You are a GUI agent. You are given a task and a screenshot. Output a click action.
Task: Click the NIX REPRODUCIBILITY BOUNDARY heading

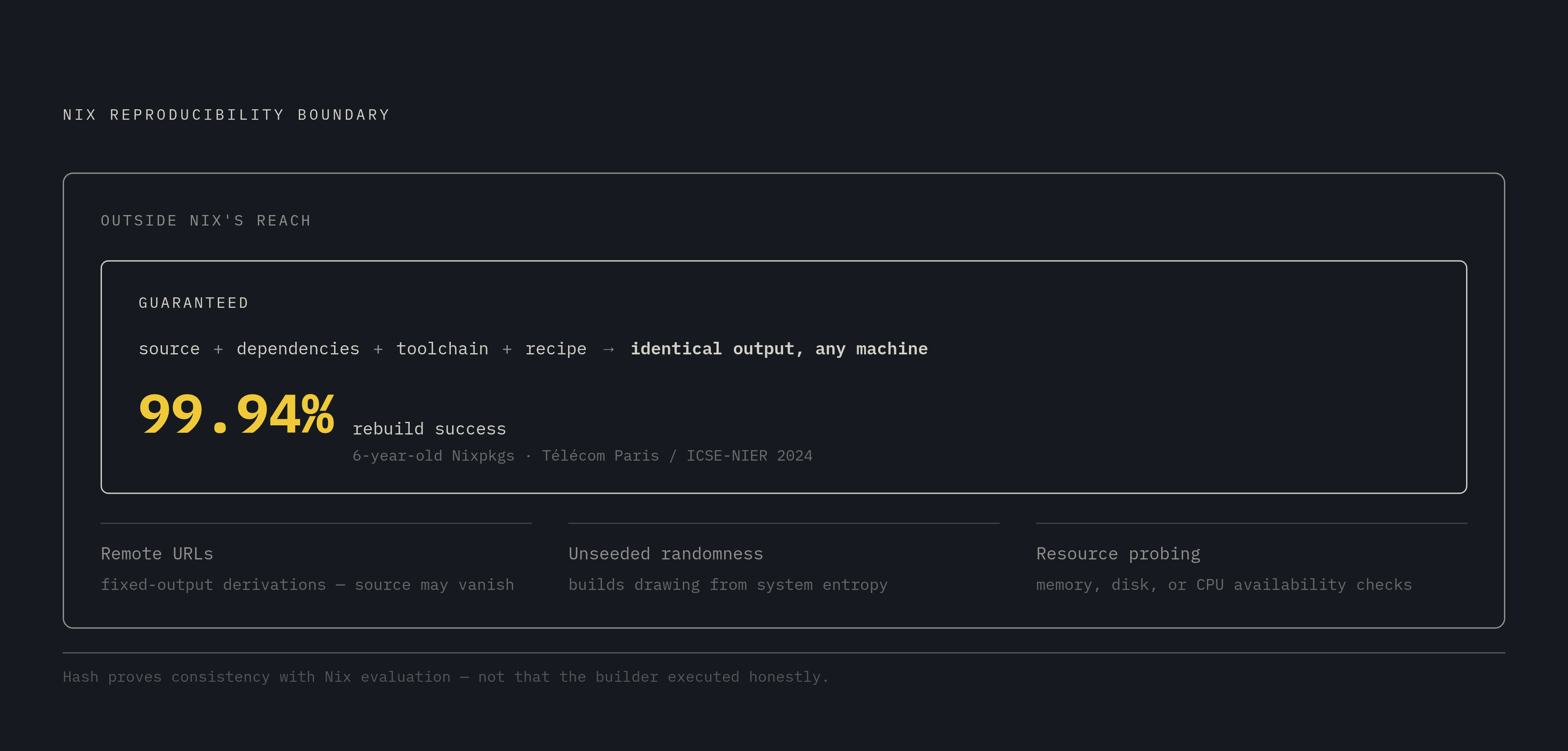[x=226, y=115]
